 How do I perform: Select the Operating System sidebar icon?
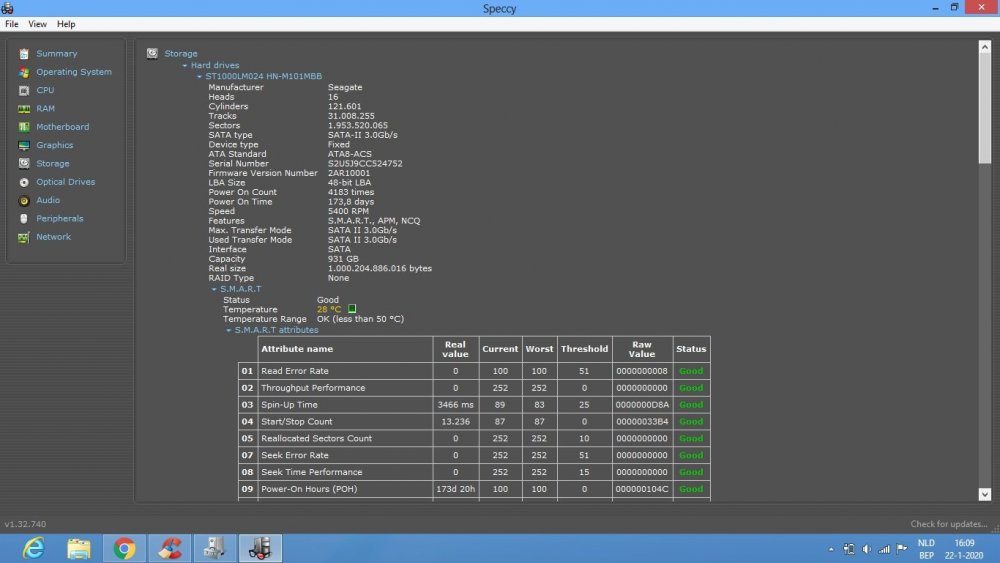tap(24, 72)
